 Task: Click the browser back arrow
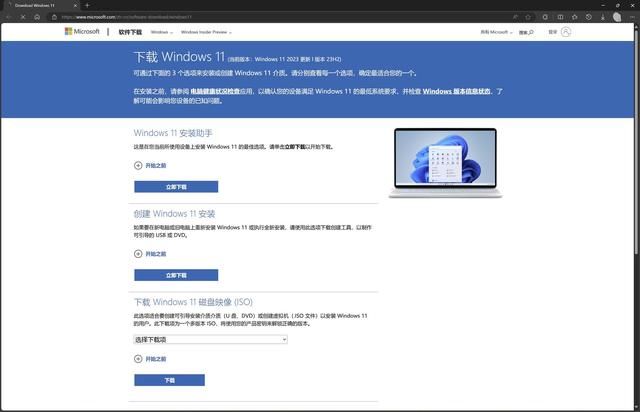[9, 17]
